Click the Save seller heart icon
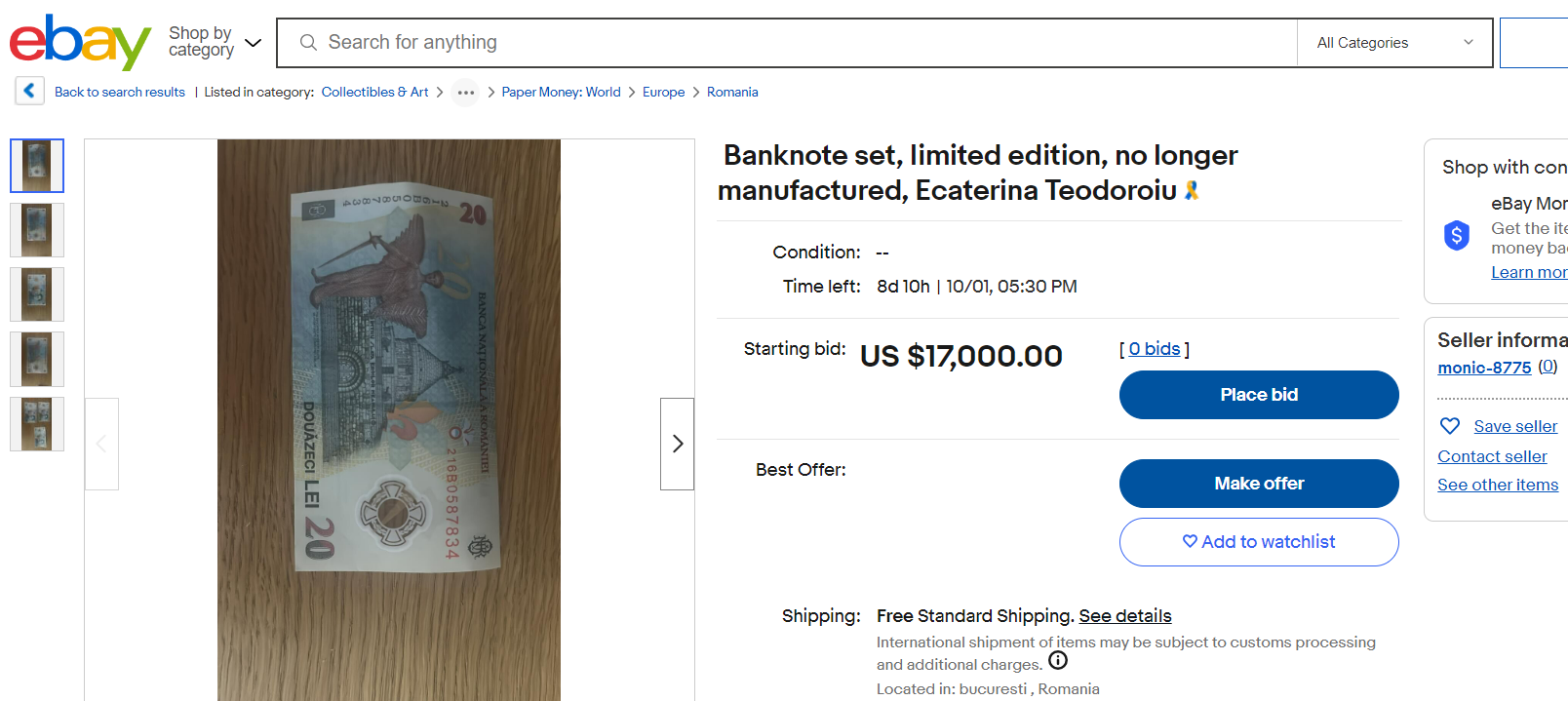Image resolution: width=1568 pixels, height=701 pixels. [1450, 426]
